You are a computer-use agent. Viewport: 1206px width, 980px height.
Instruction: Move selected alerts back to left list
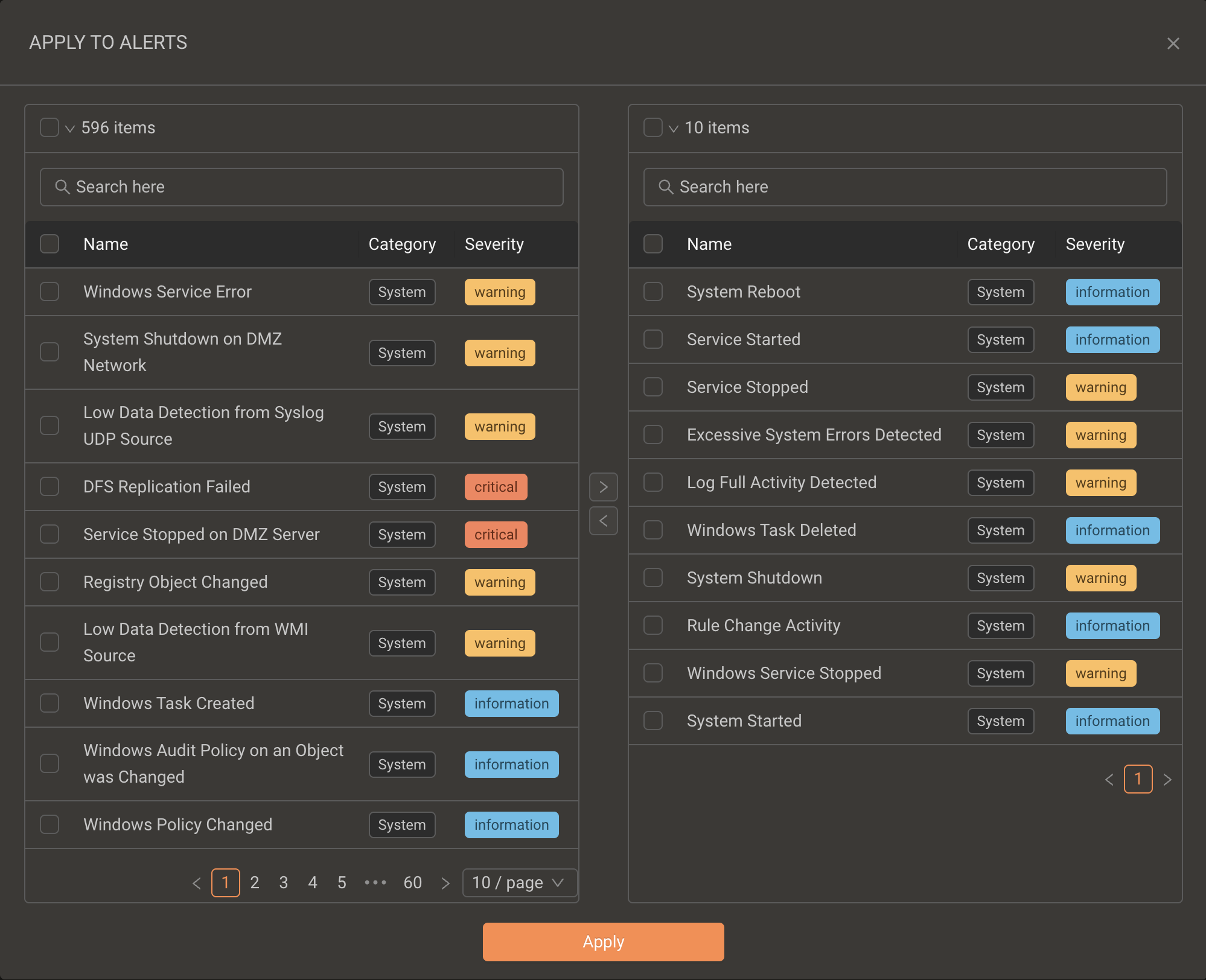pos(603,521)
